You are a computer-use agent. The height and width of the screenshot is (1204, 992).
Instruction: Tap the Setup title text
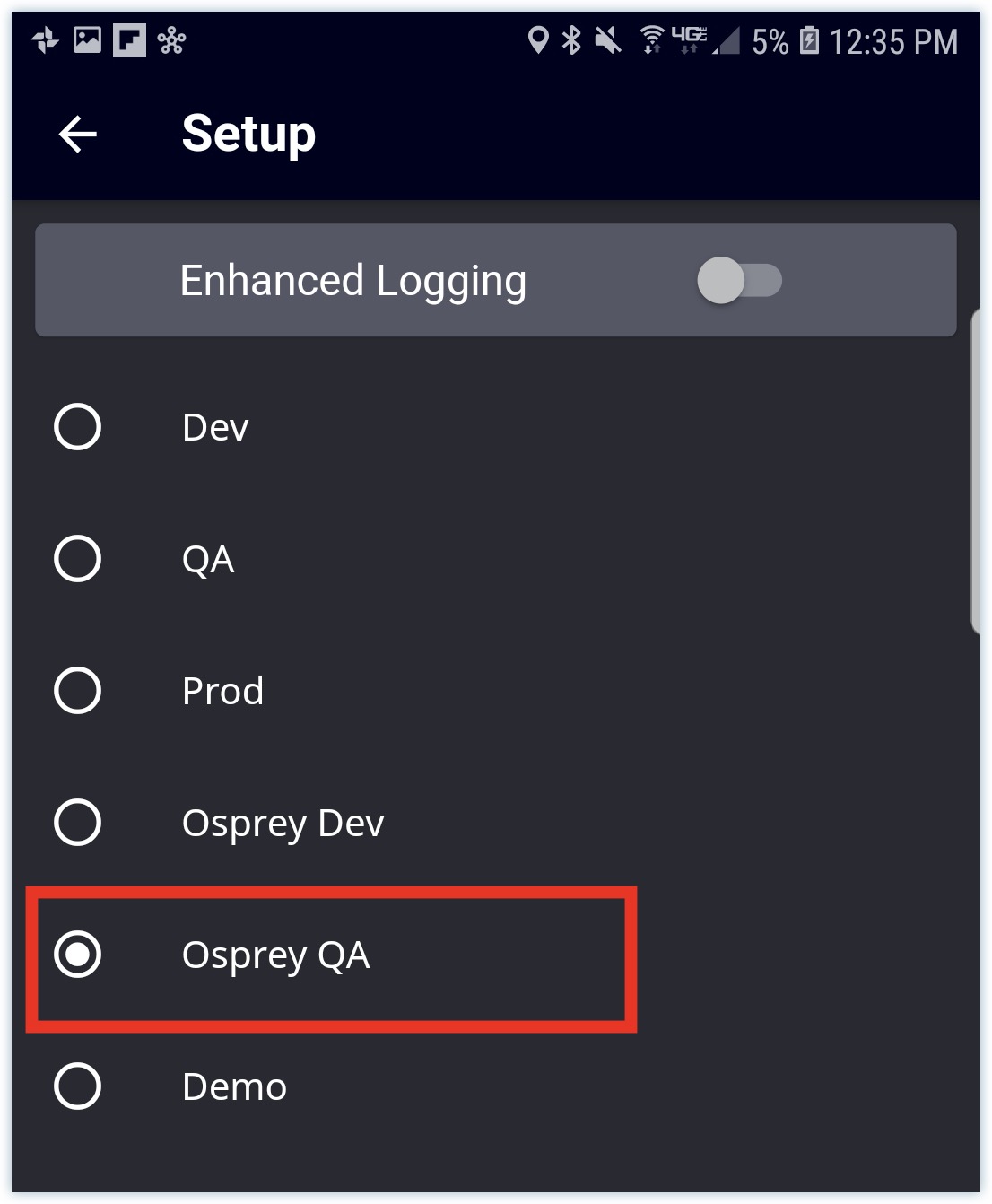pyautogui.click(x=248, y=135)
